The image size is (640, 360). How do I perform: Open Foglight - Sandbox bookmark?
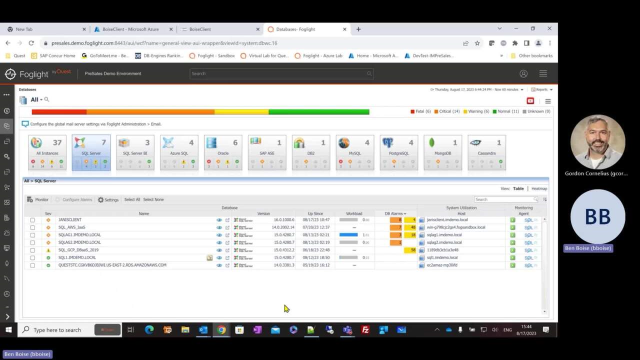[x=212, y=56]
